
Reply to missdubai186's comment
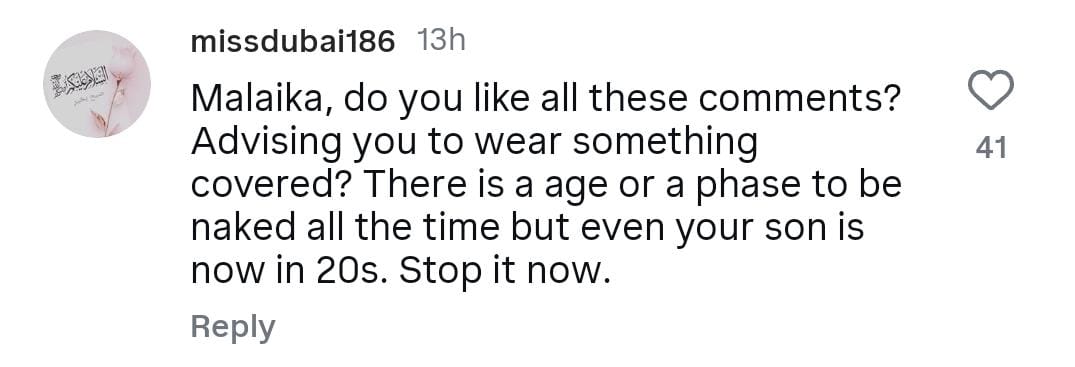pyautogui.click(x=232, y=328)
